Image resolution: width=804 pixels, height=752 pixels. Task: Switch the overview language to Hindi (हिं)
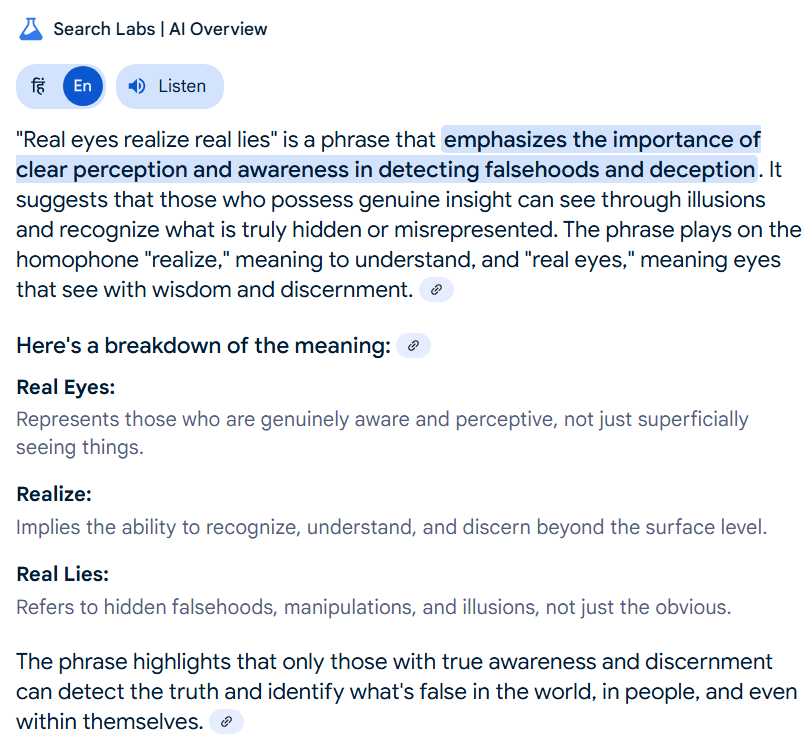pyautogui.click(x=38, y=86)
